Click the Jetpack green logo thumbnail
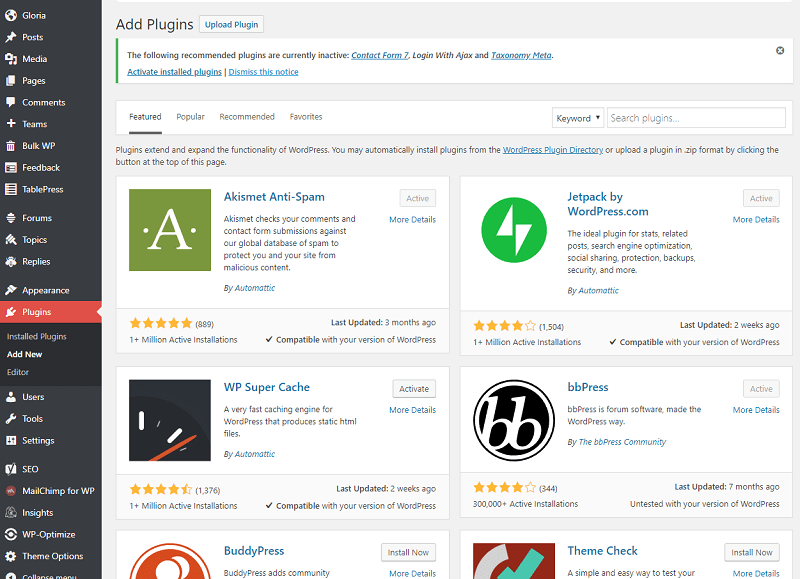The width and height of the screenshot is (800, 579). point(514,230)
